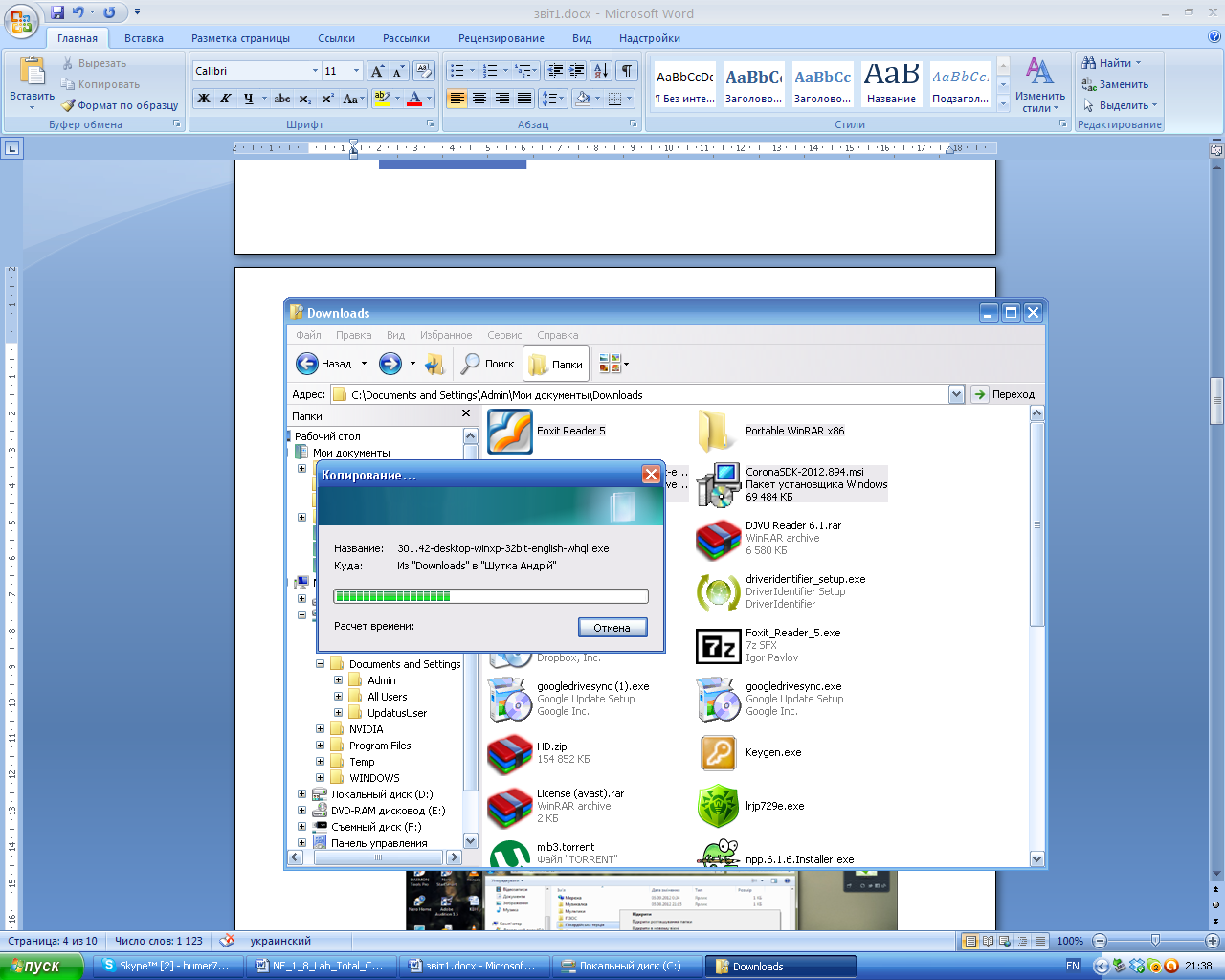Open the Вставка ribbon tab
Image resolution: width=1225 pixels, height=980 pixels.
[x=144, y=38]
